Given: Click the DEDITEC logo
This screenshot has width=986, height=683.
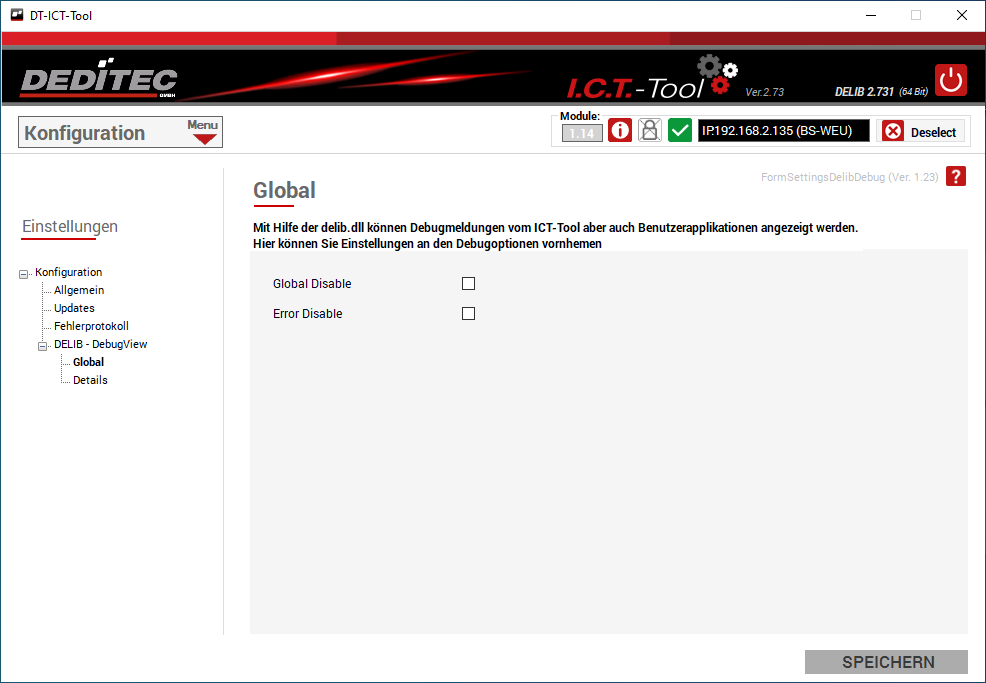Looking at the screenshot, I should click(98, 81).
